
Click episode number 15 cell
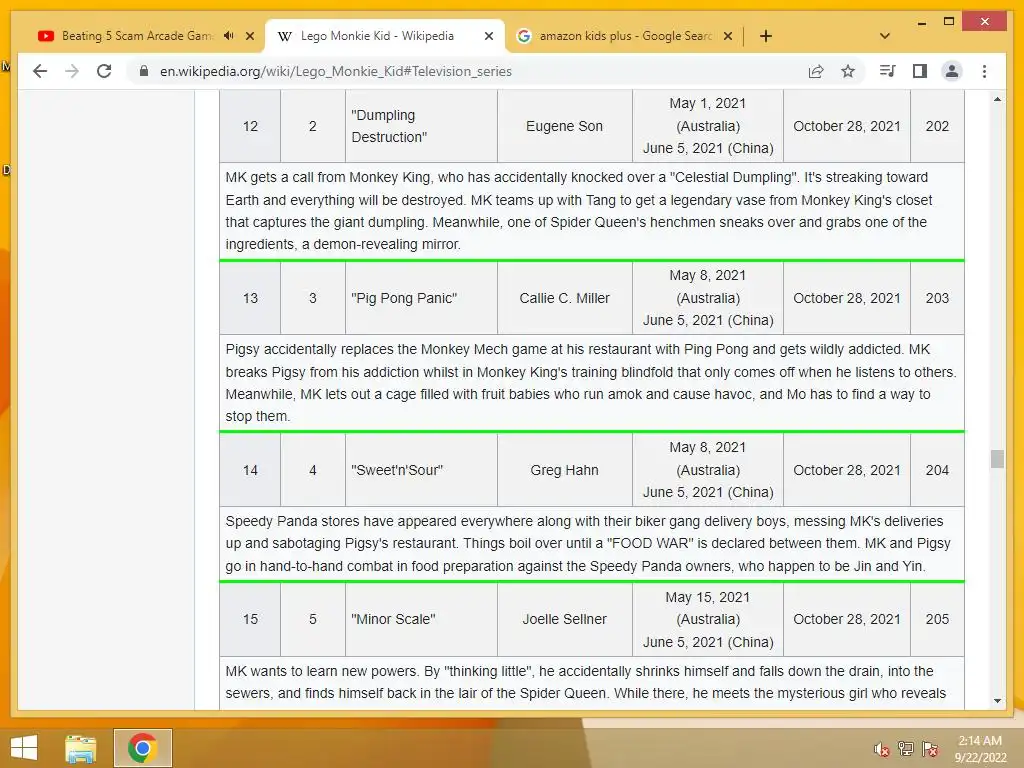(250, 619)
